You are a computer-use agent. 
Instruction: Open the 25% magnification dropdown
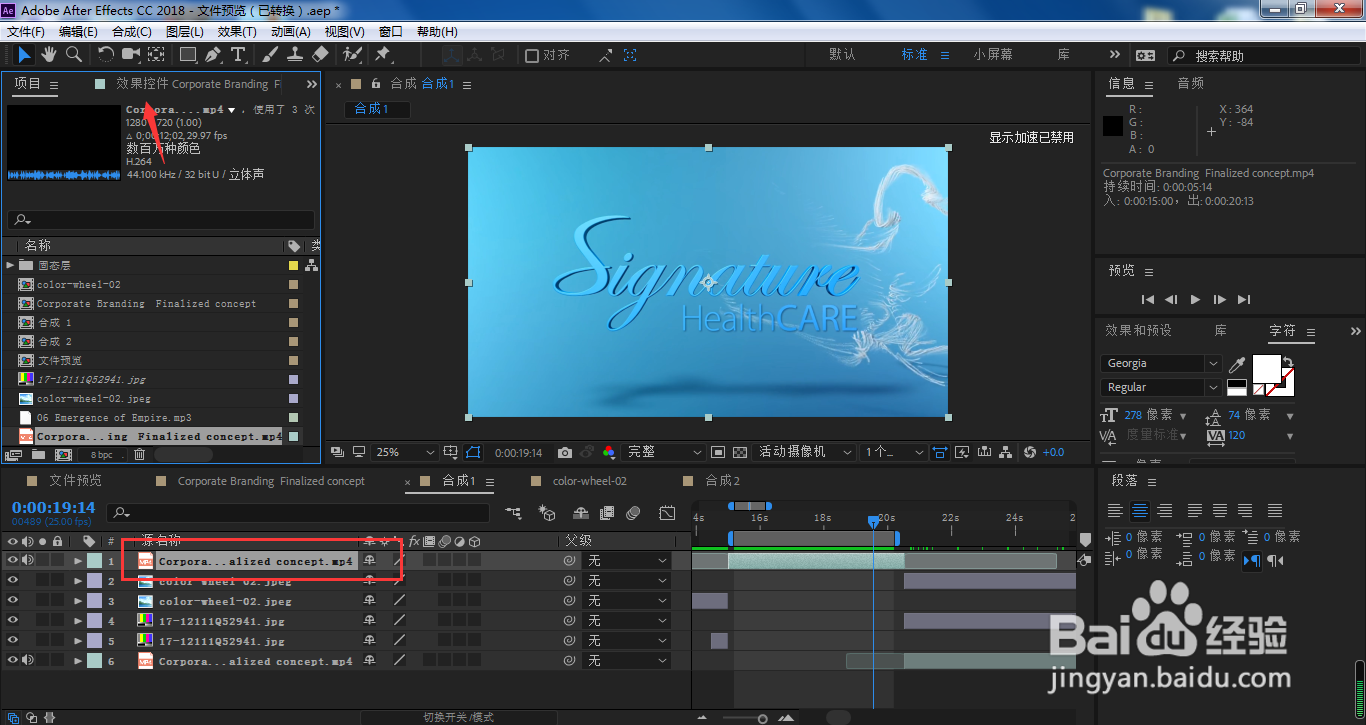click(404, 452)
